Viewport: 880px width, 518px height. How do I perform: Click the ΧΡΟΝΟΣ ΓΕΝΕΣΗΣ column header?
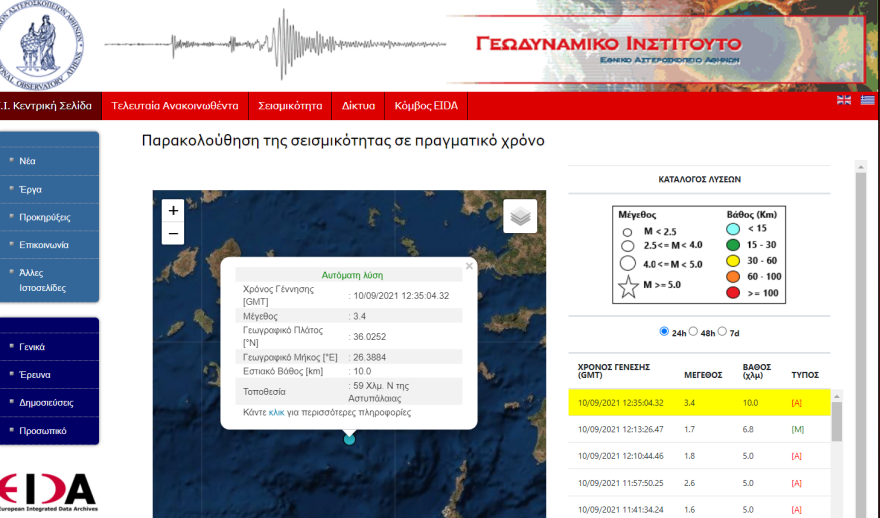point(613,371)
